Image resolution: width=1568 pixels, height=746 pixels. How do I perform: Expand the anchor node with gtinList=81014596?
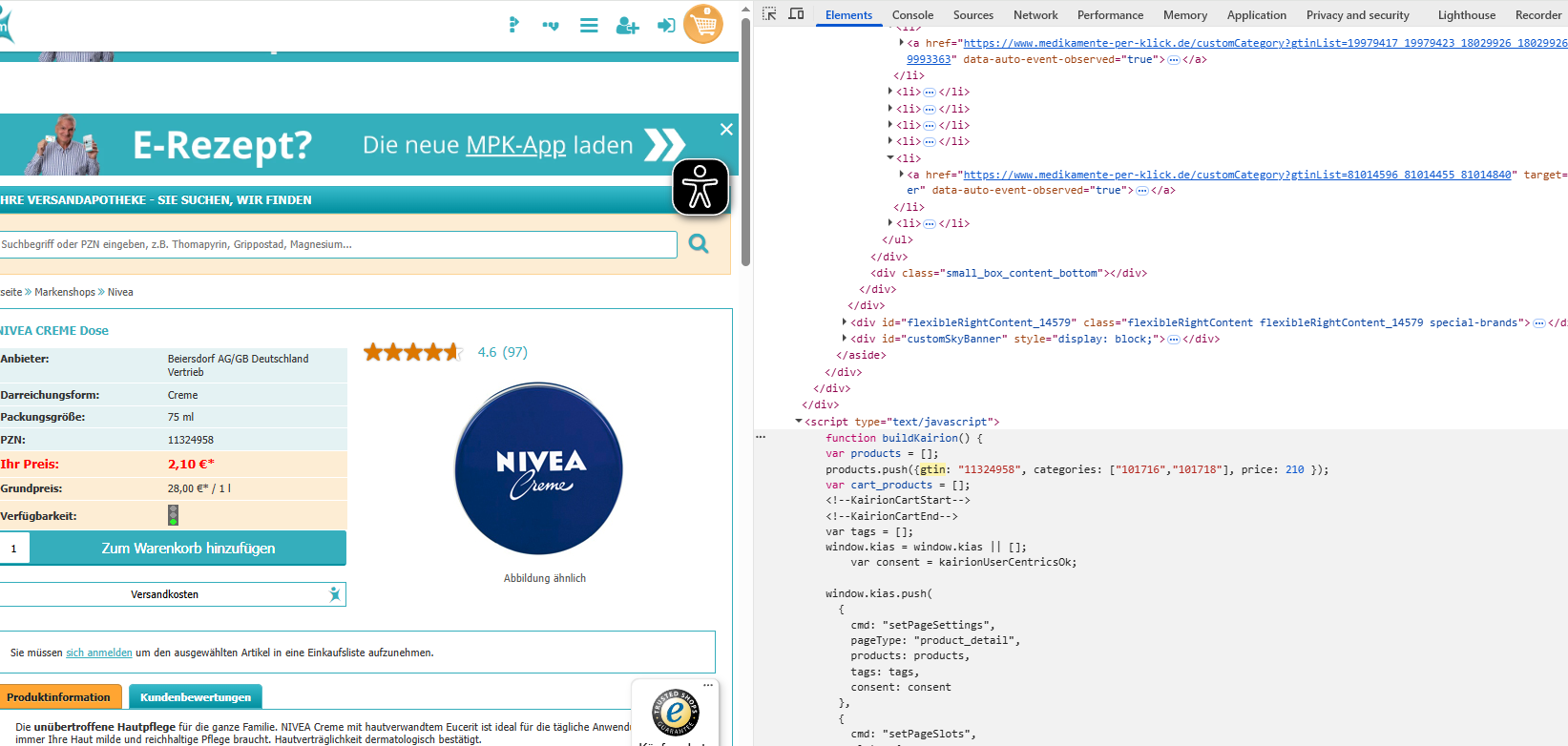click(x=902, y=174)
